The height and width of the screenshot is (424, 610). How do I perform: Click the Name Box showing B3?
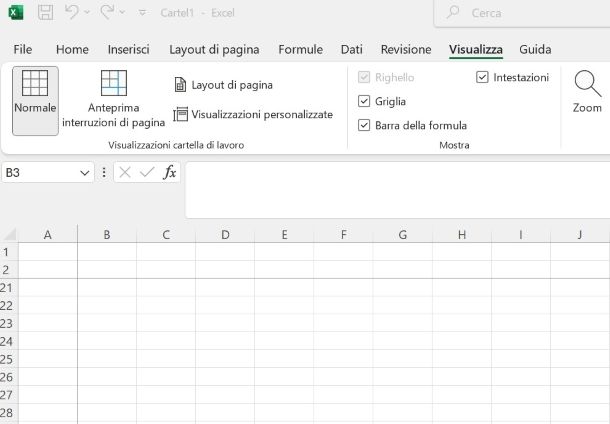(39, 172)
